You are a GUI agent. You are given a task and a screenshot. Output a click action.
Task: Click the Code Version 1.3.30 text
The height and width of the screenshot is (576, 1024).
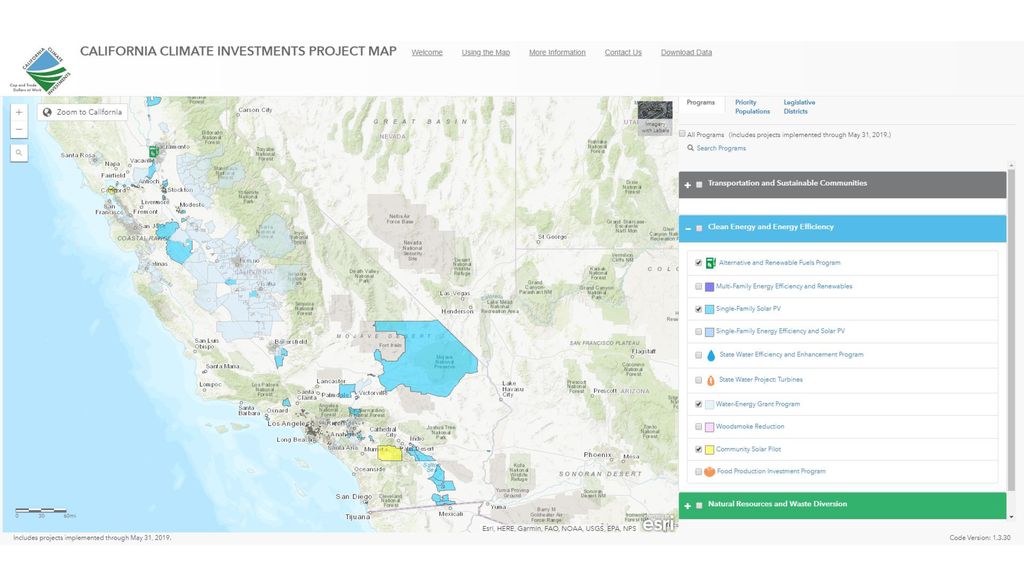980,538
